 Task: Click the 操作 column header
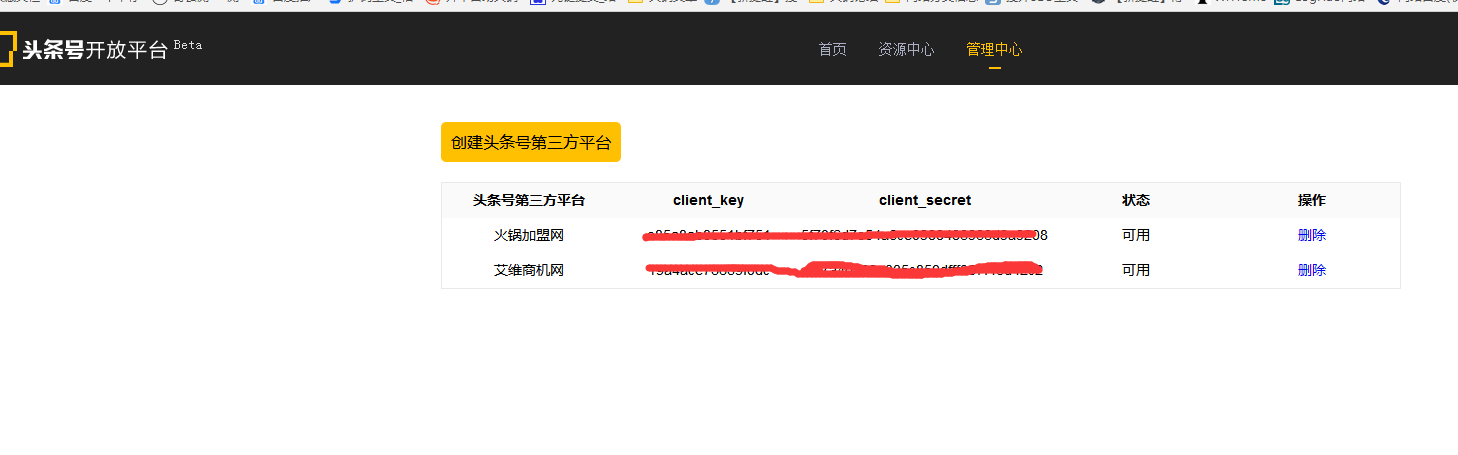tap(1311, 200)
